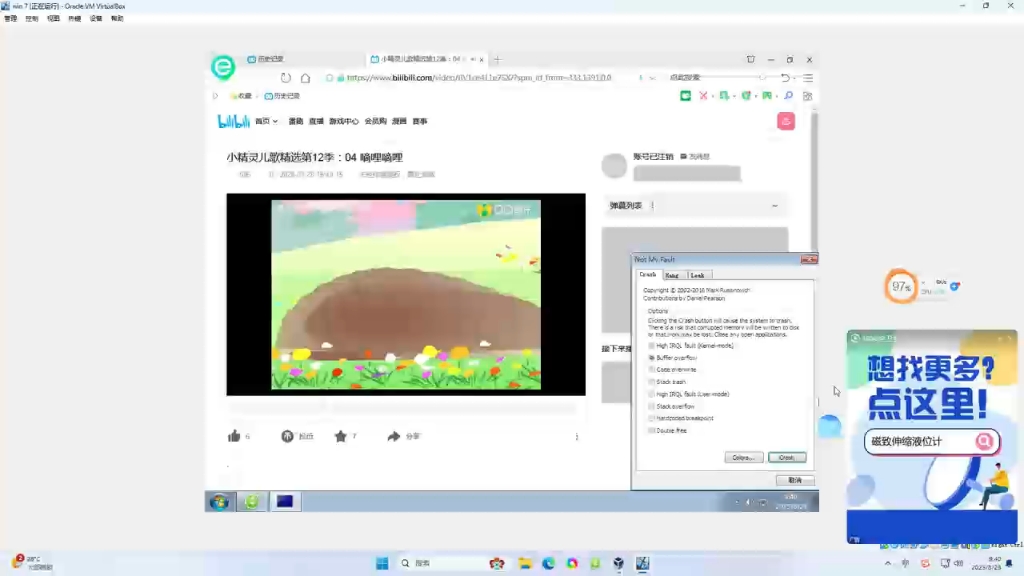This screenshot has width=1024, height=576.
Task: Click the Colors... button
Action: tap(744, 458)
